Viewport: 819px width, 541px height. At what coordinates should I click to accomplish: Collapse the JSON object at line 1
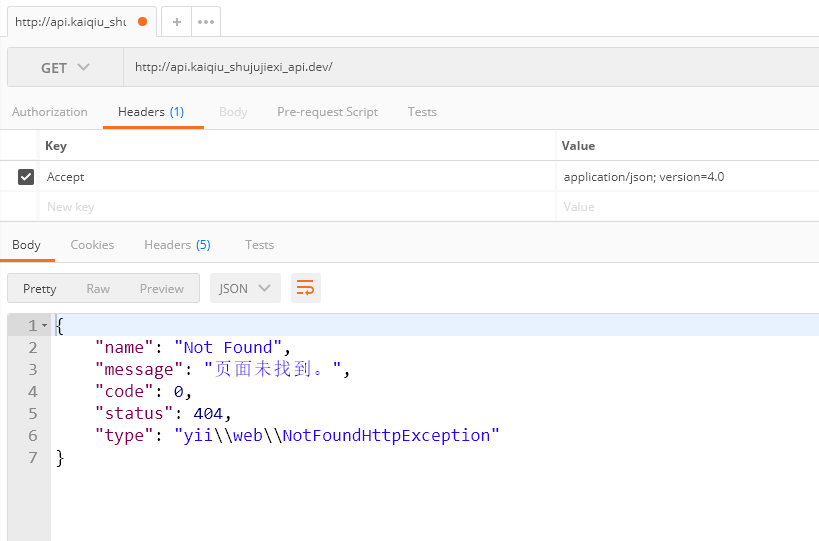click(x=44, y=326)
